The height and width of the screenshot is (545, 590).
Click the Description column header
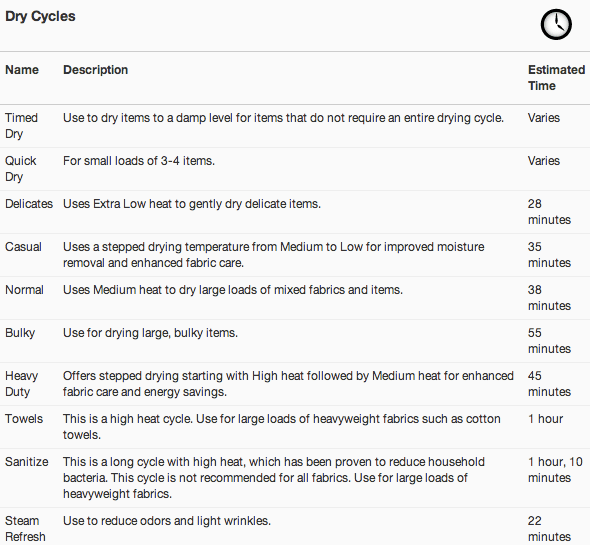(96, 70)
